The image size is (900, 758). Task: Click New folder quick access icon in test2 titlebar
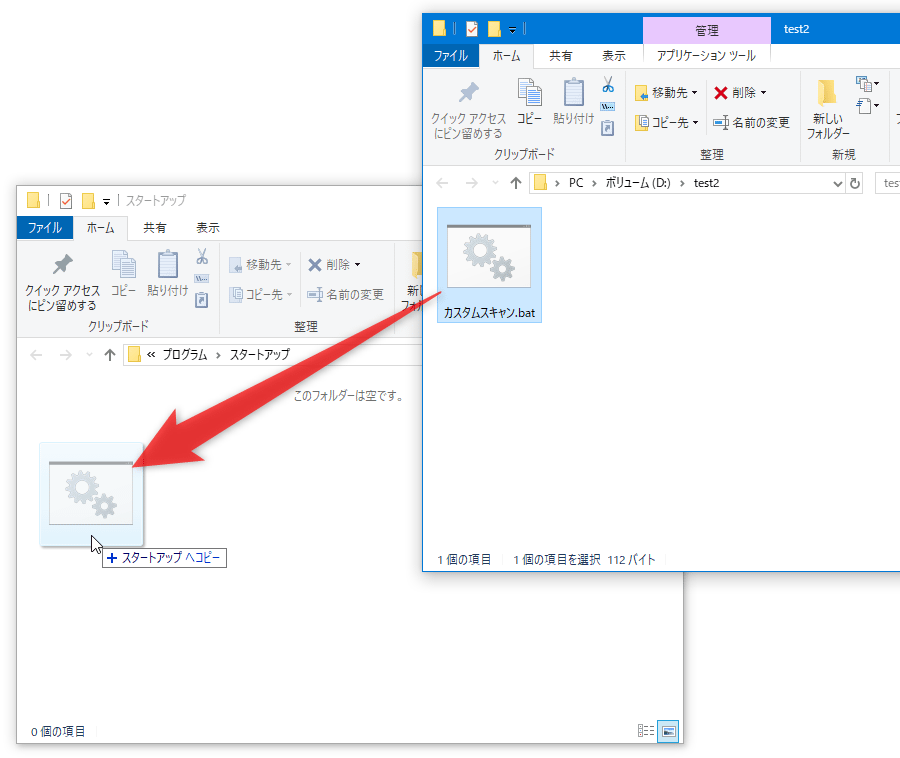(x=494, y=29)
